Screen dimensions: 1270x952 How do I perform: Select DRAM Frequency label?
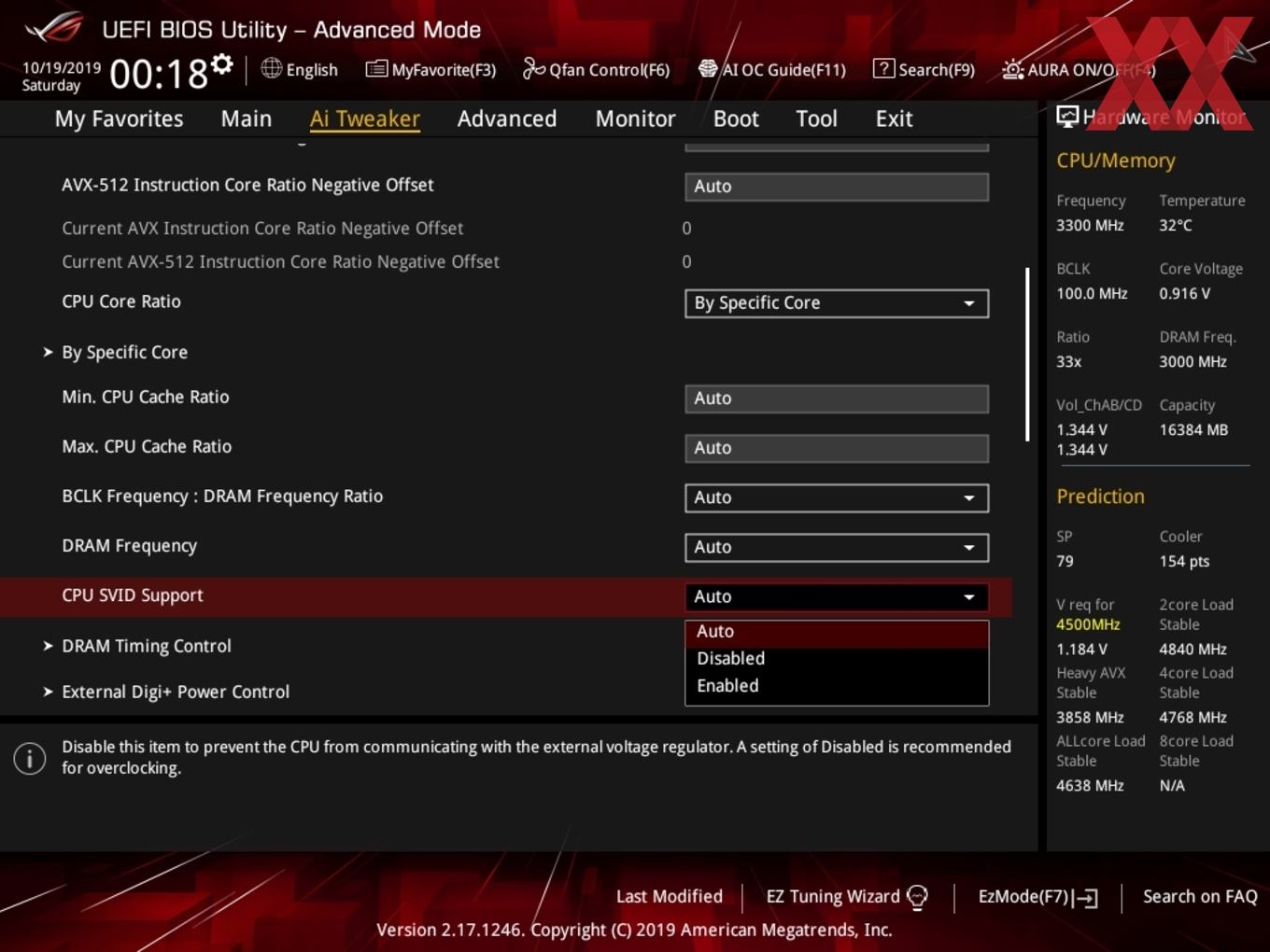pyautogui.click(x=130, y=546)
